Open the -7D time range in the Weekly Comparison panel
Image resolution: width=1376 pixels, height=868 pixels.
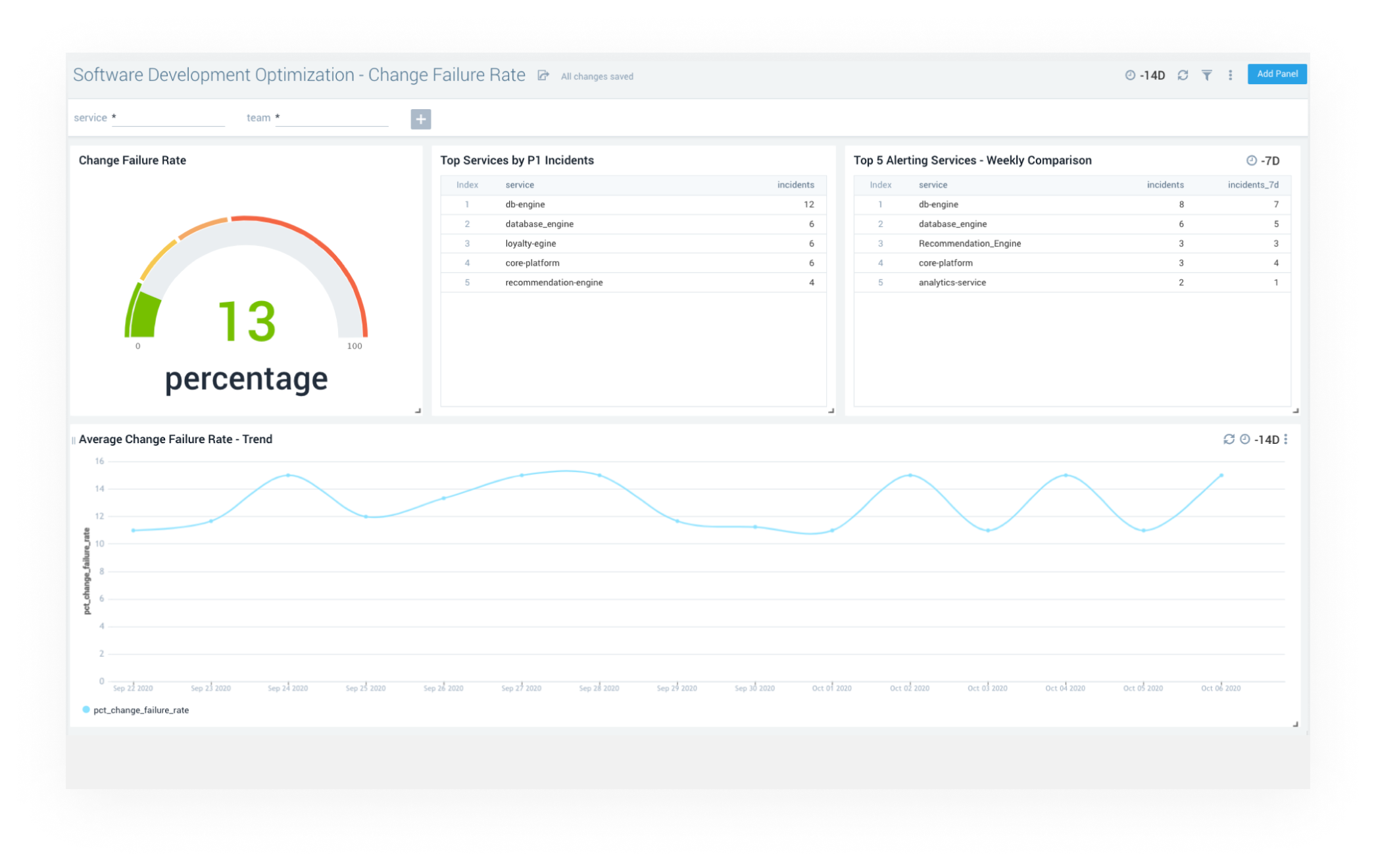pos(1270,161)
